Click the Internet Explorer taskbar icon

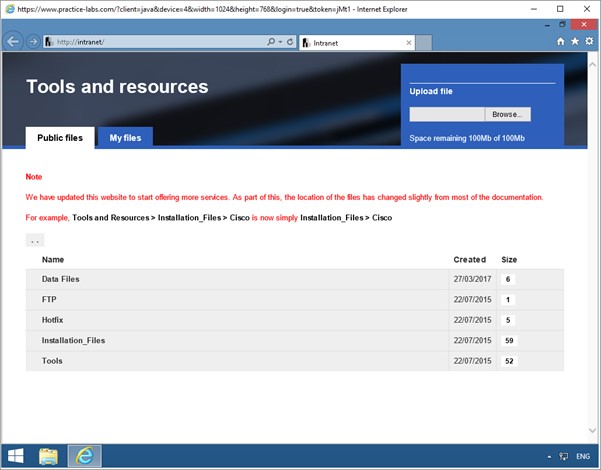pos(85,456)
